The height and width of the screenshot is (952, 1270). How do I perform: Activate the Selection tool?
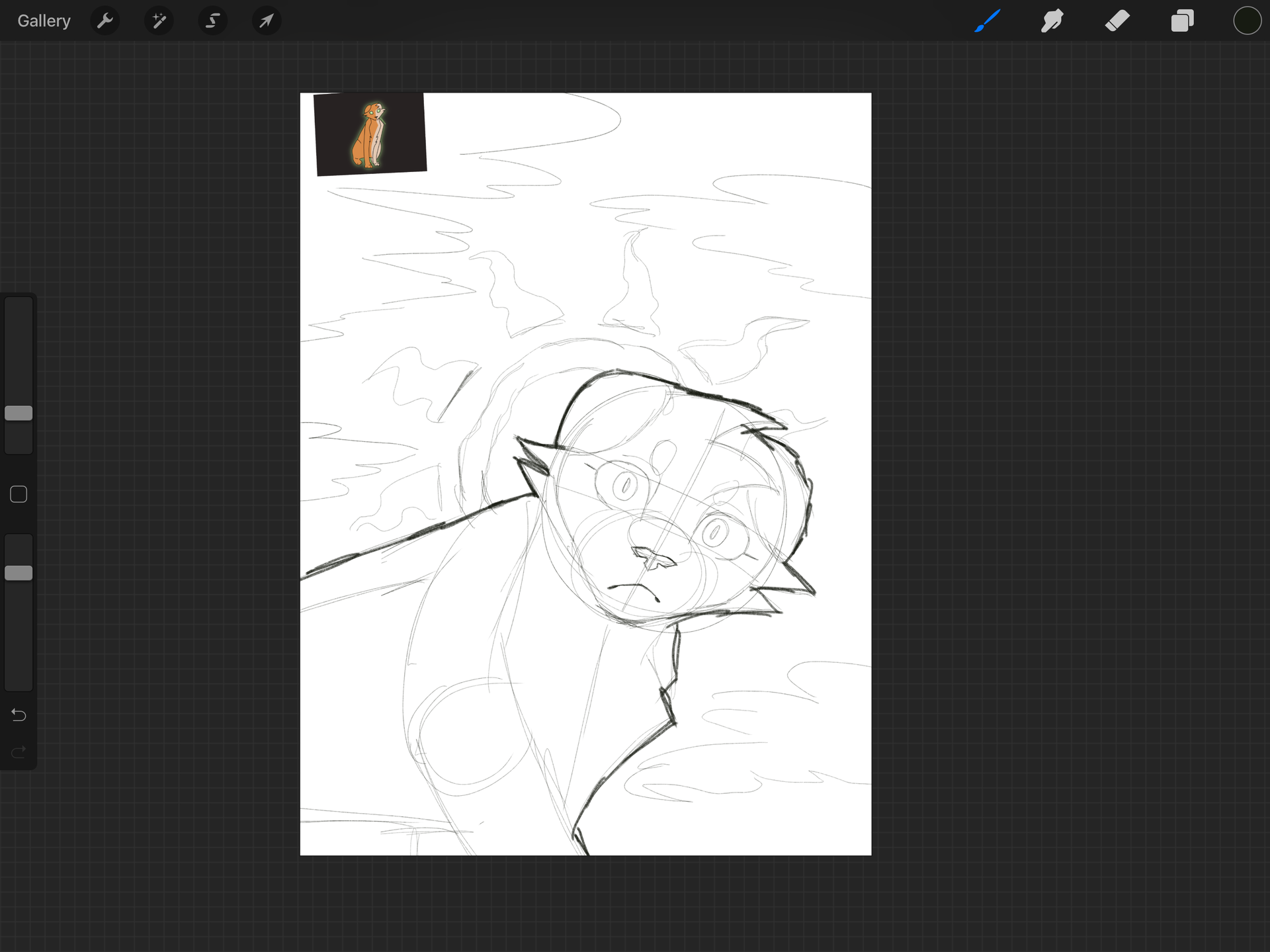[212, 21]
